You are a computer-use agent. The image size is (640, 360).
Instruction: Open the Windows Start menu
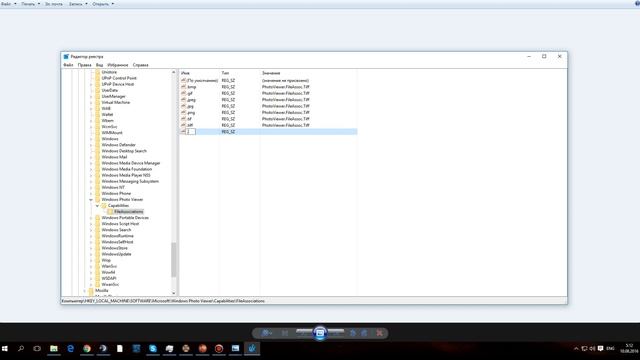5,349
